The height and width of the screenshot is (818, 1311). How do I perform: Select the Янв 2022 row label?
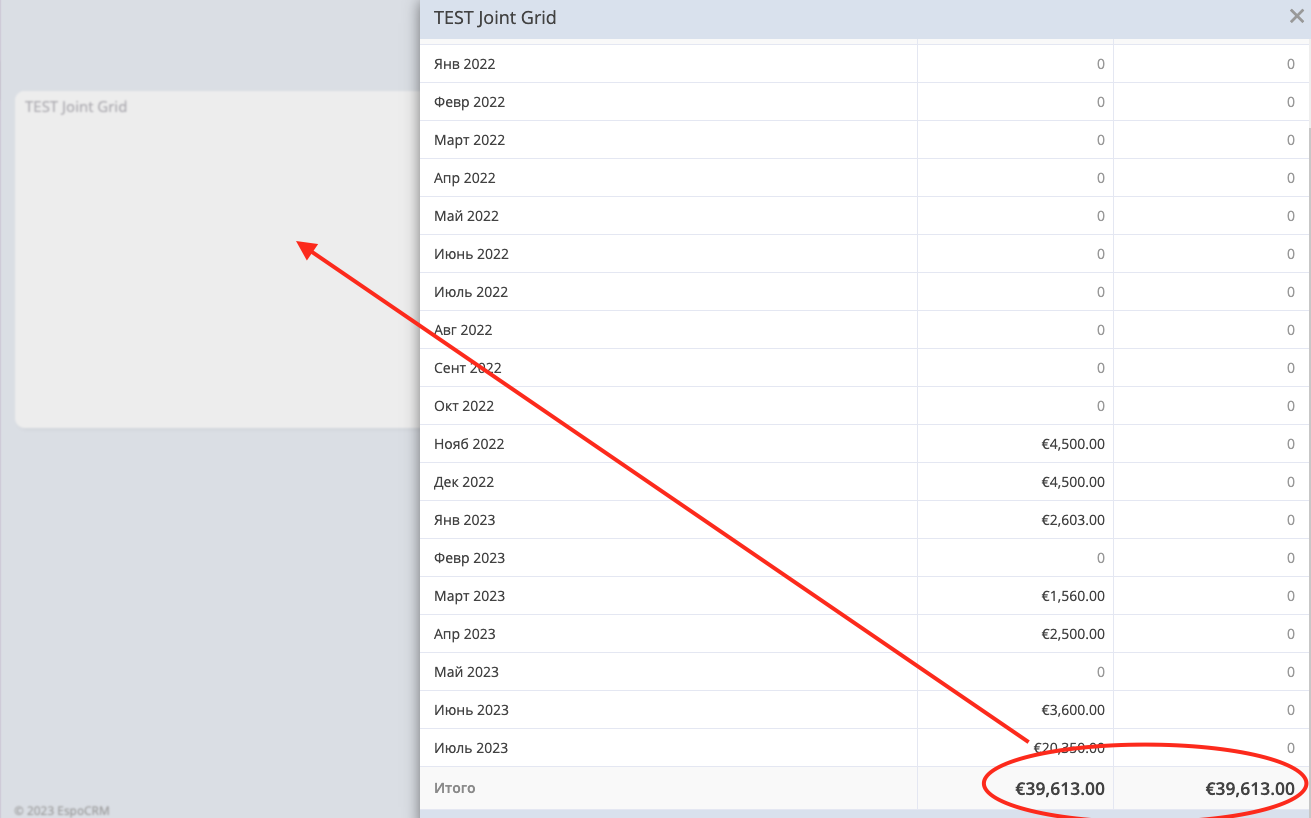[464, 64]
